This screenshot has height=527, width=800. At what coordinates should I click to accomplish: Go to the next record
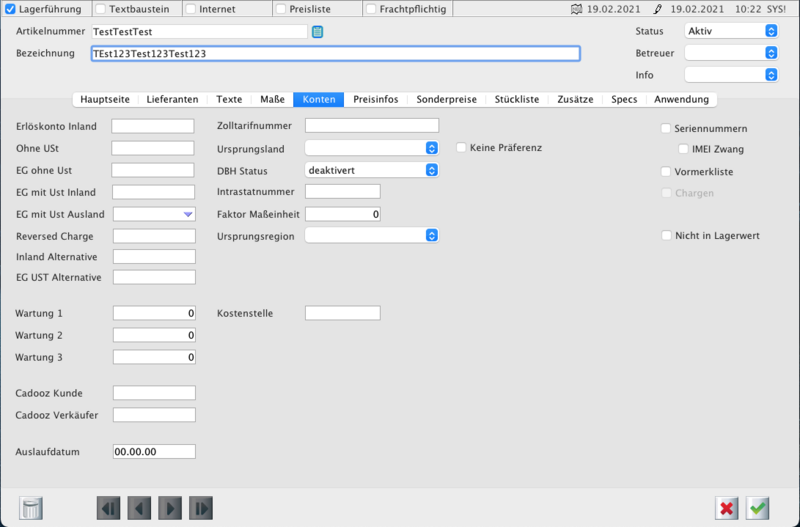click(x=170, y=507)
